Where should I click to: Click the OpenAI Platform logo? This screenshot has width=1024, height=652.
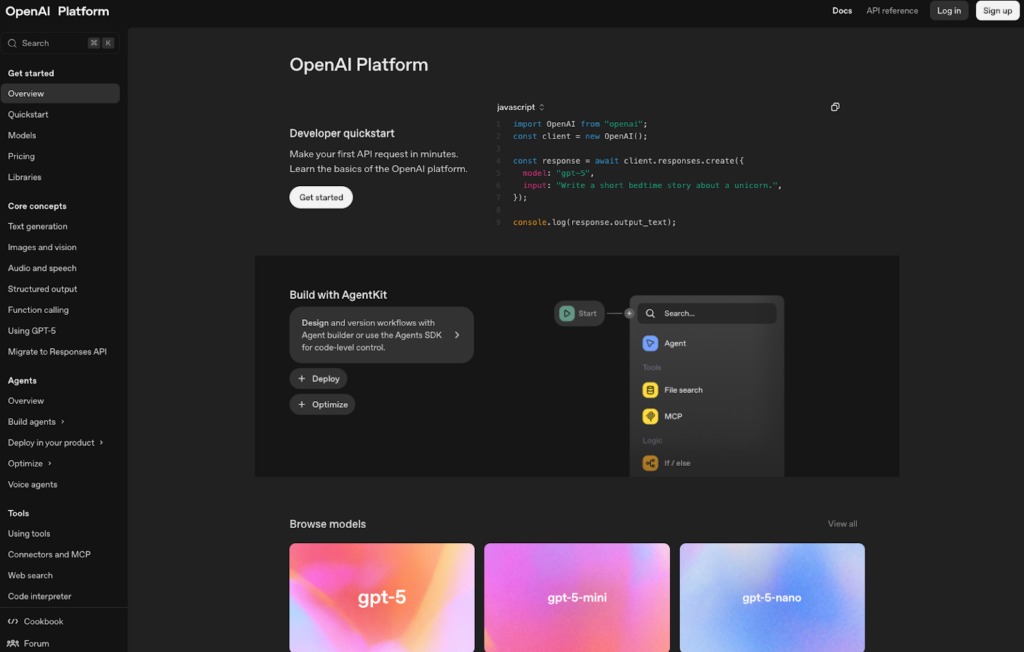coord(55,11)
